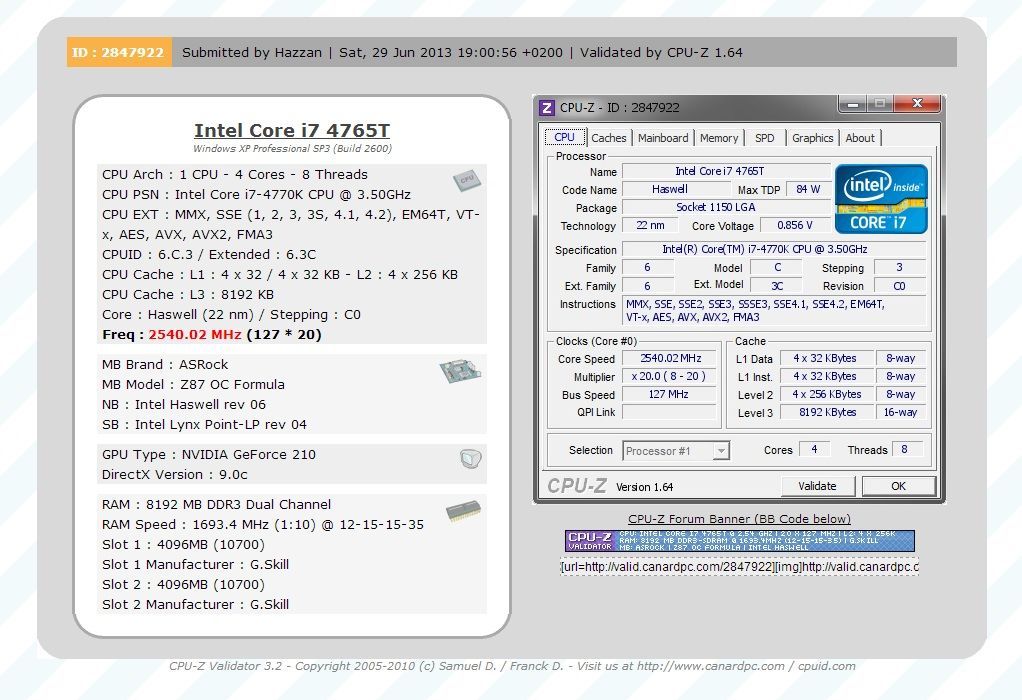Screen dimensions: 1022x700
Task: Click the Slot 2 : 4096MB (10700) line
Action: tap(183, 585)
